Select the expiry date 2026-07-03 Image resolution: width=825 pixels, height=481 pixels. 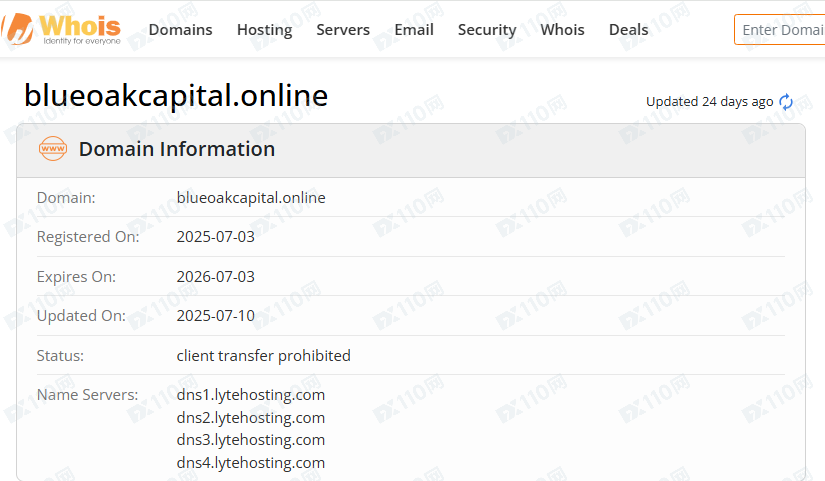point(216,277)
